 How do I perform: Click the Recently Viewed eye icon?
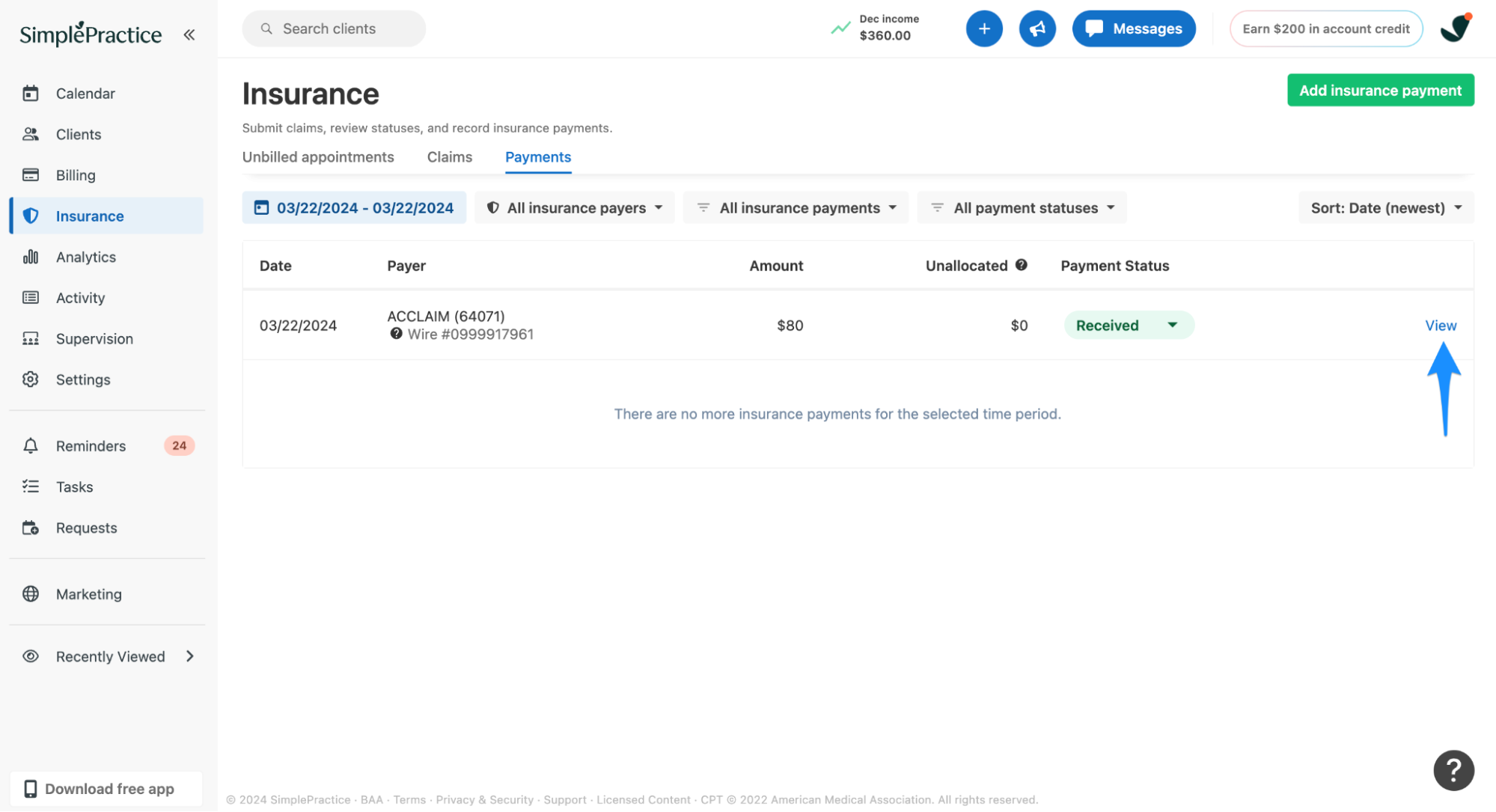[31, 656]
